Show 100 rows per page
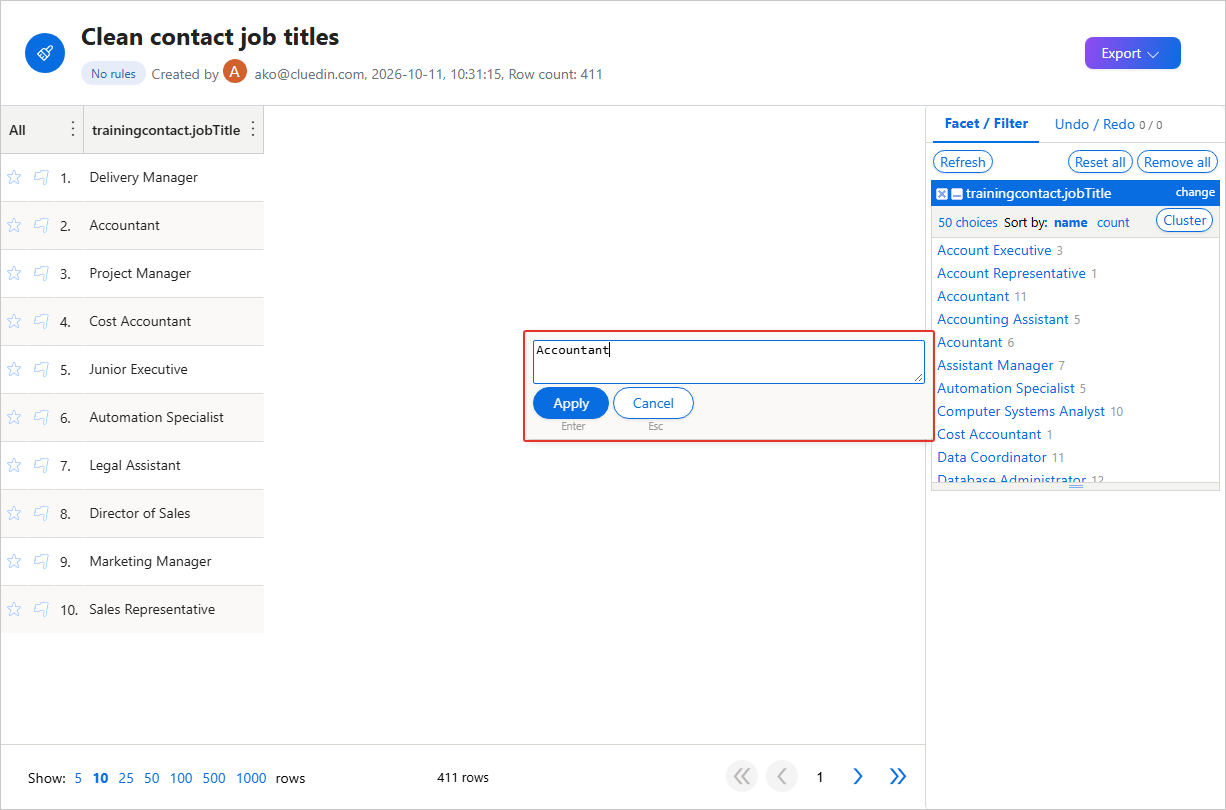 point(181,778)
